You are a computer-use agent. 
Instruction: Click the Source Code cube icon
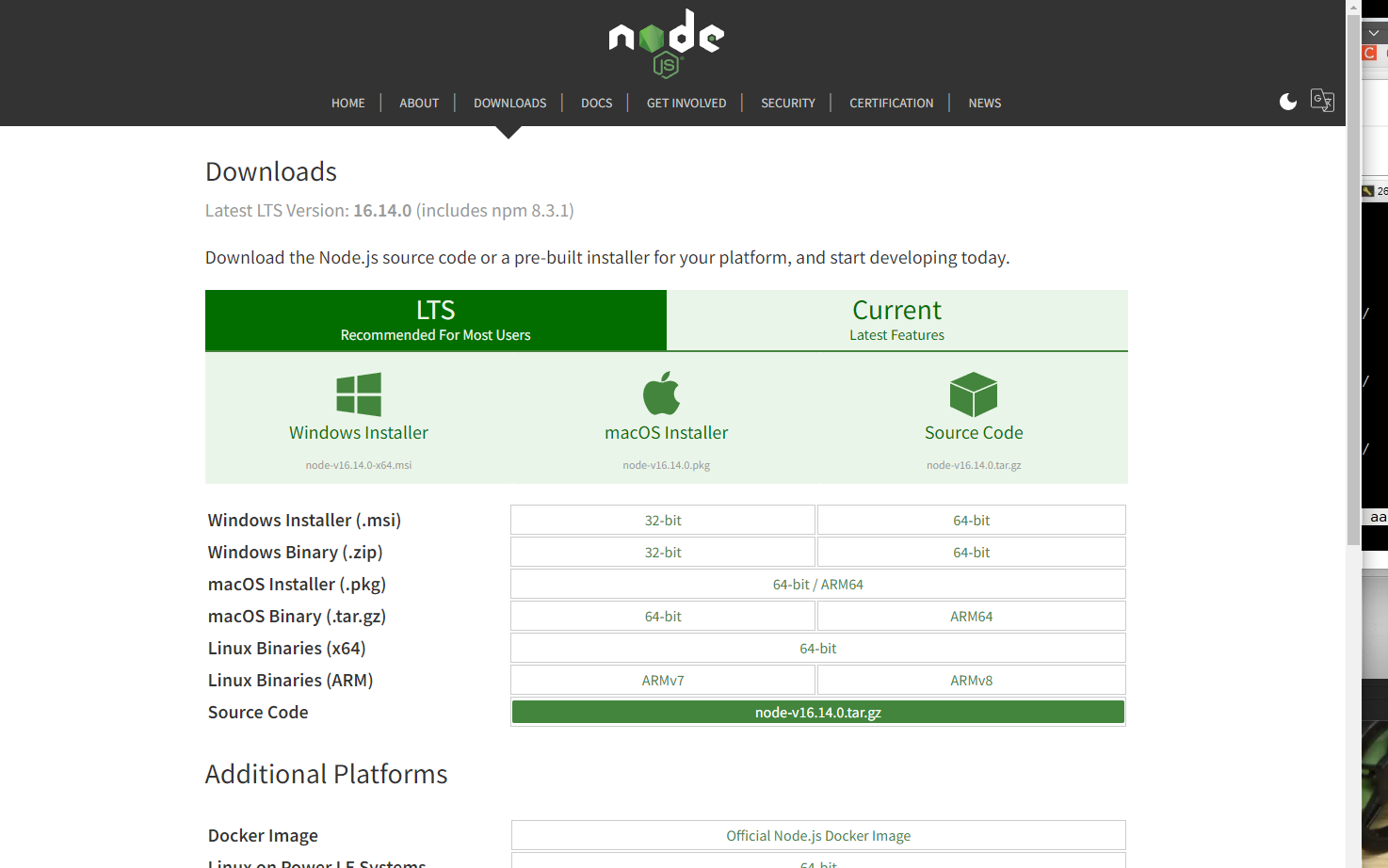click(974, 394)
